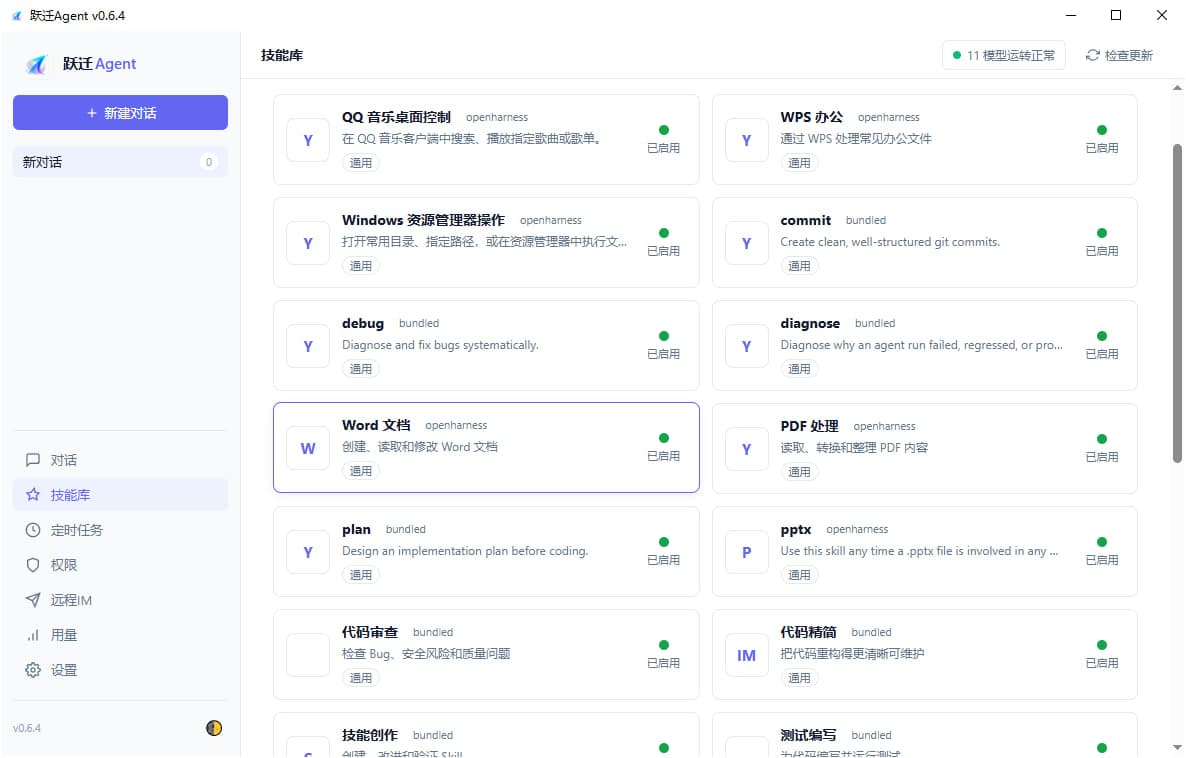
Task: Toggle 已启用 status of plan skill
Action: click(x=663, y=551)
